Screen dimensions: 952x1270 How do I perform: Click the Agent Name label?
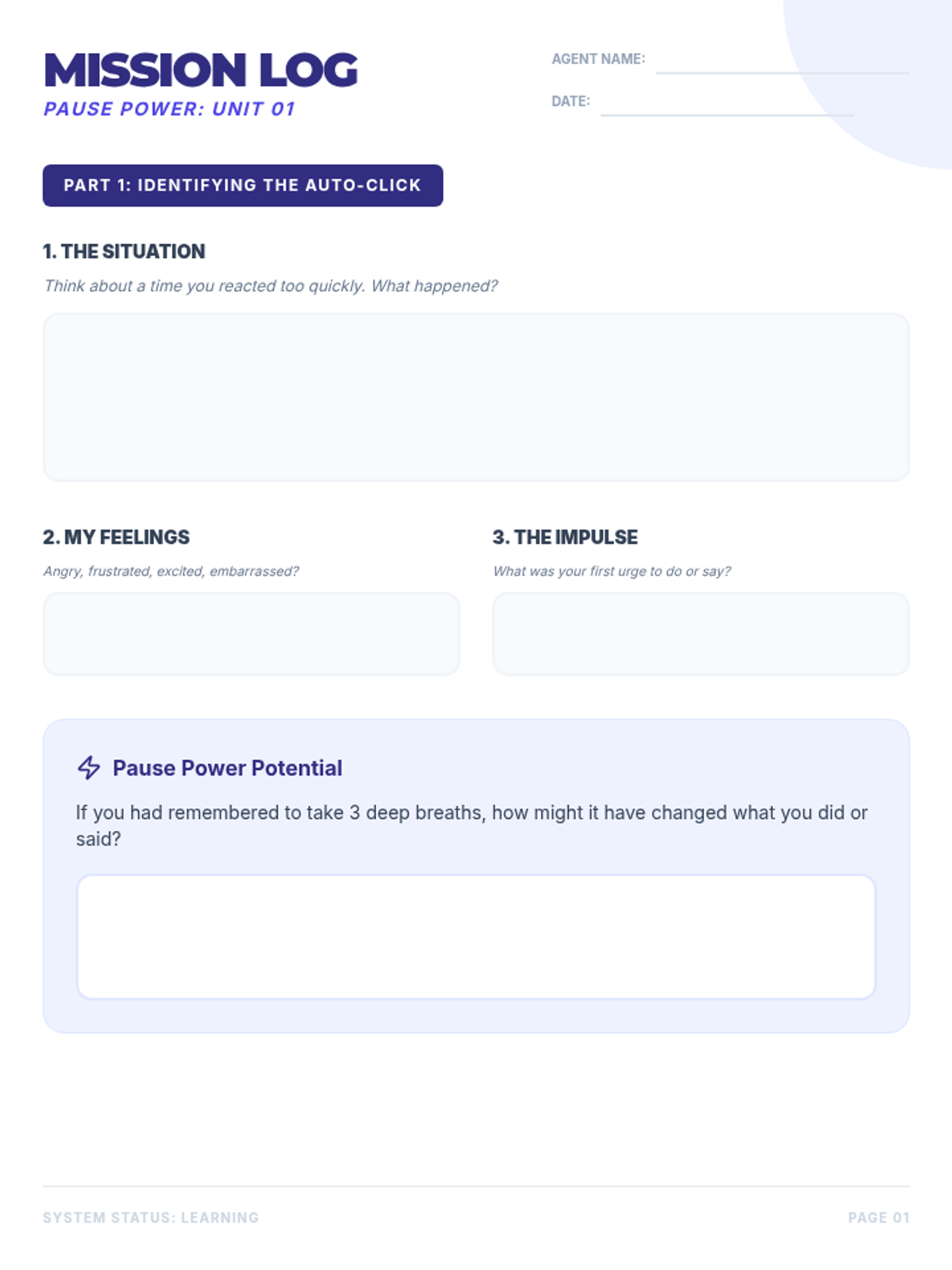(x=598, y=59)
